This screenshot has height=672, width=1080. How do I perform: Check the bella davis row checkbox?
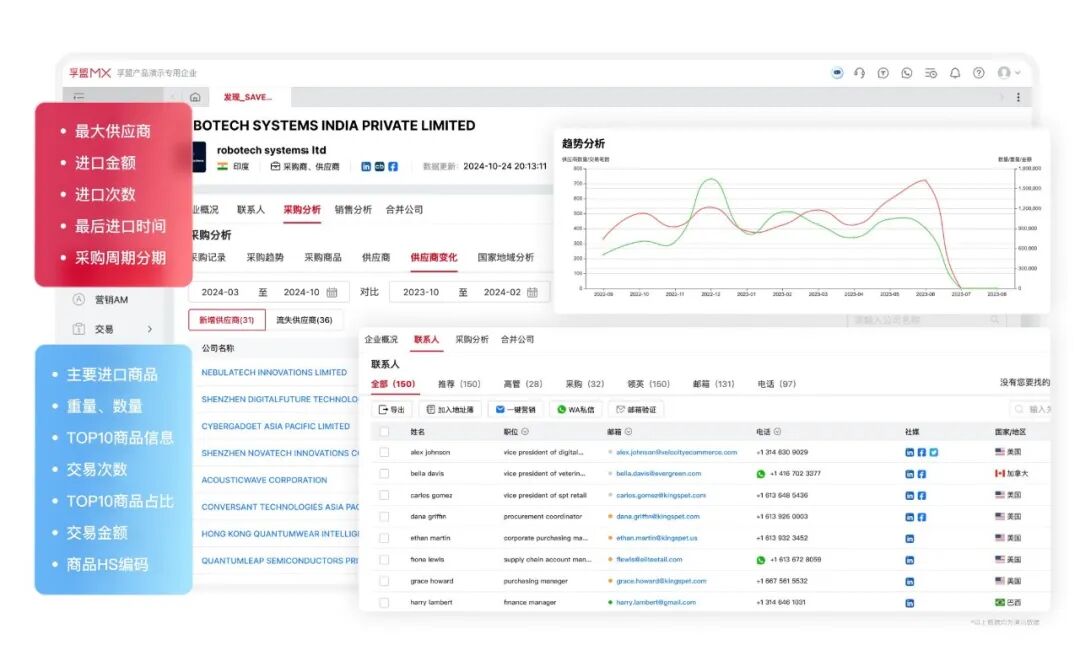tap(384, 474)
